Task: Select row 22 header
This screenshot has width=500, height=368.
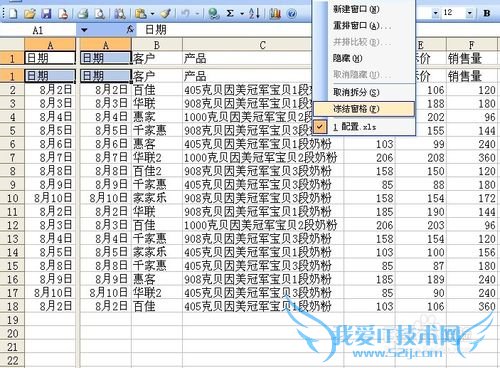Action: click(12, 361)
